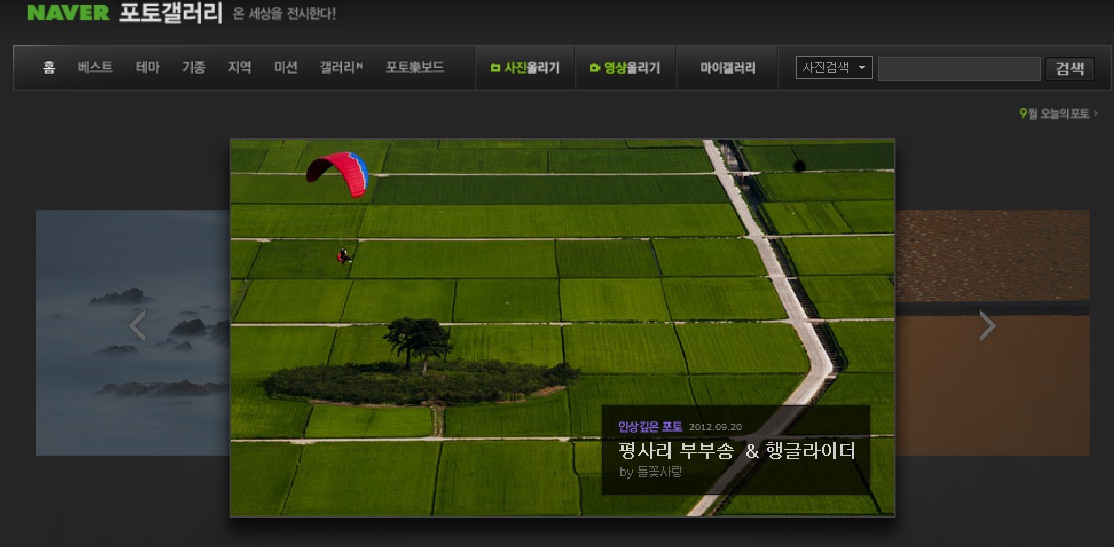The height and width of the screenshot is (547, 1114).
Task: Go to 마이갤러리
Action: [727, 68]
